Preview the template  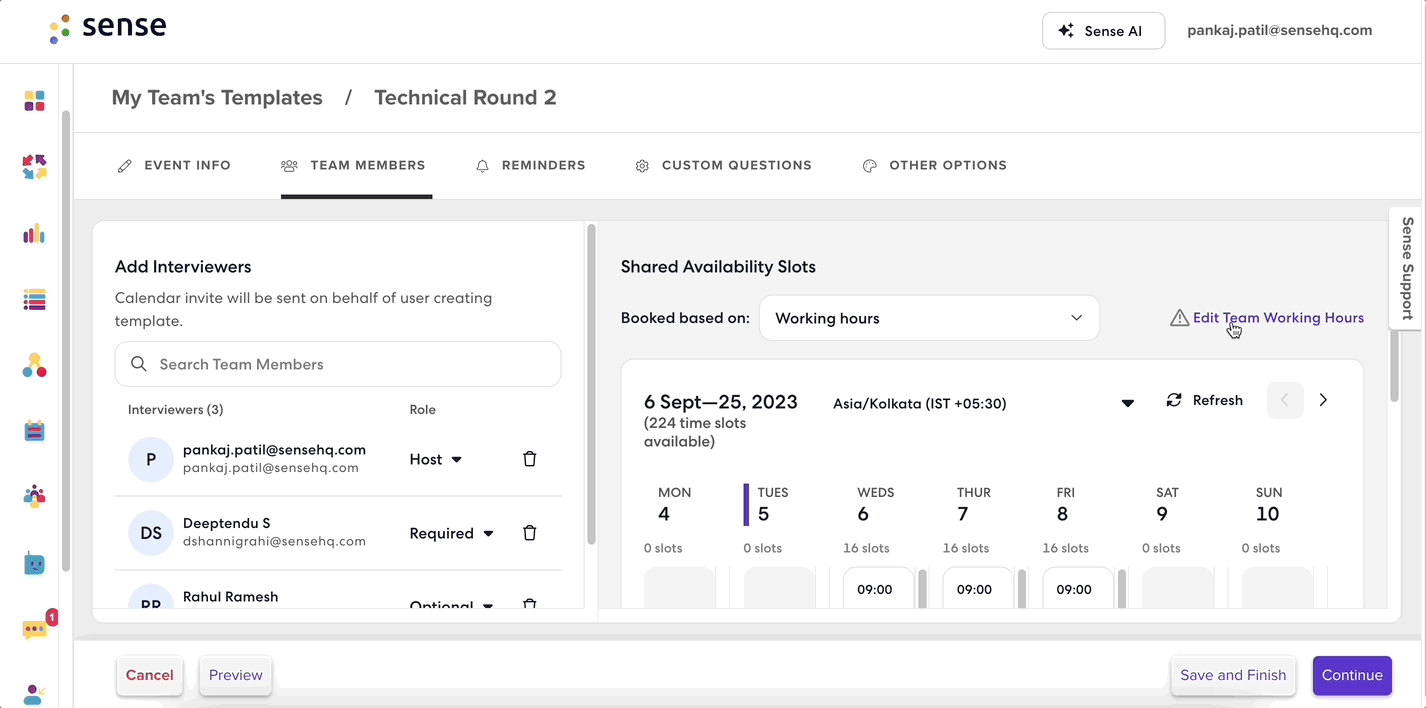point(236,675)
